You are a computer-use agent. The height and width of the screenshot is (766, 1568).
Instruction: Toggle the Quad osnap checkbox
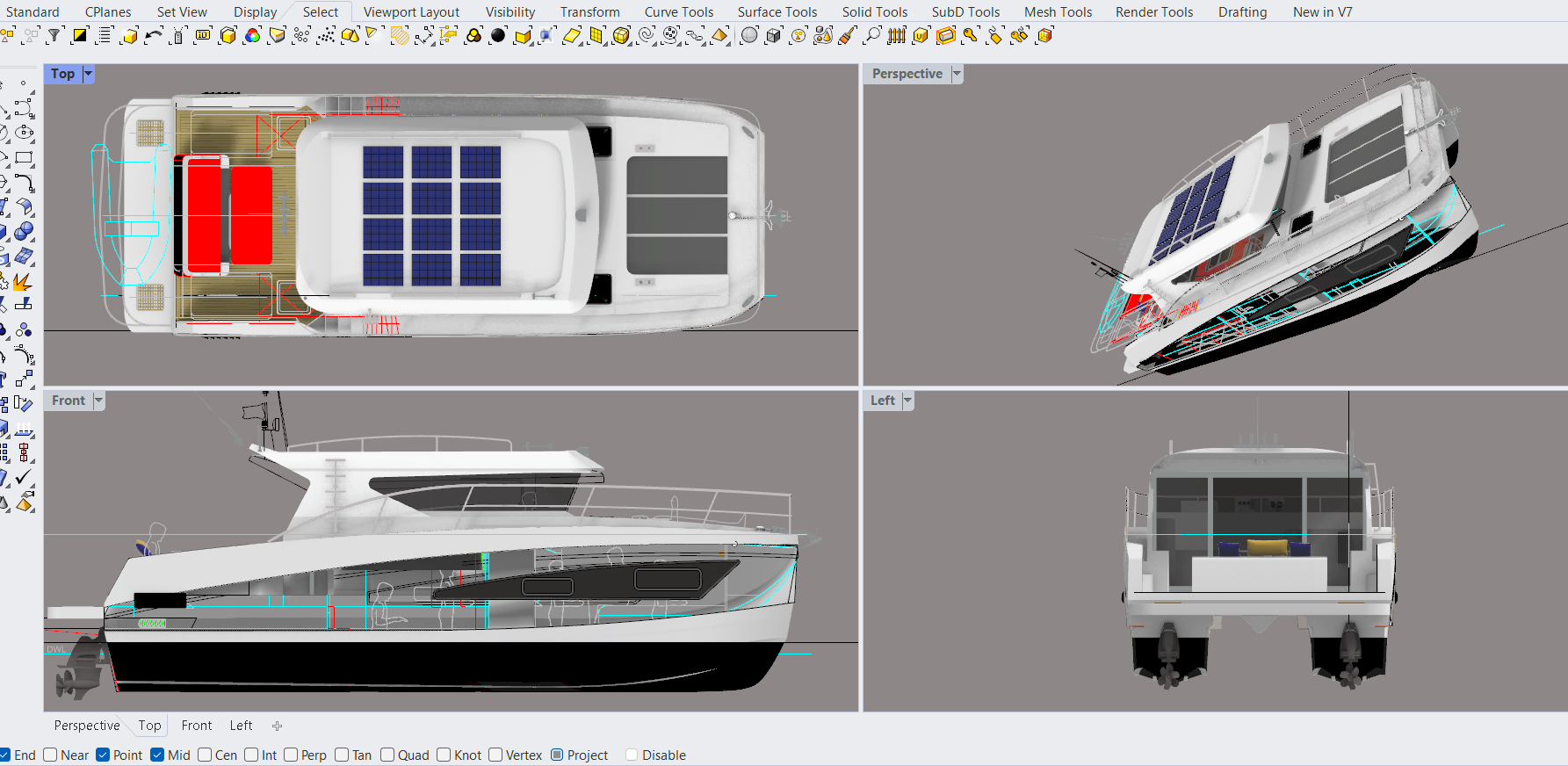click(387, 755)
